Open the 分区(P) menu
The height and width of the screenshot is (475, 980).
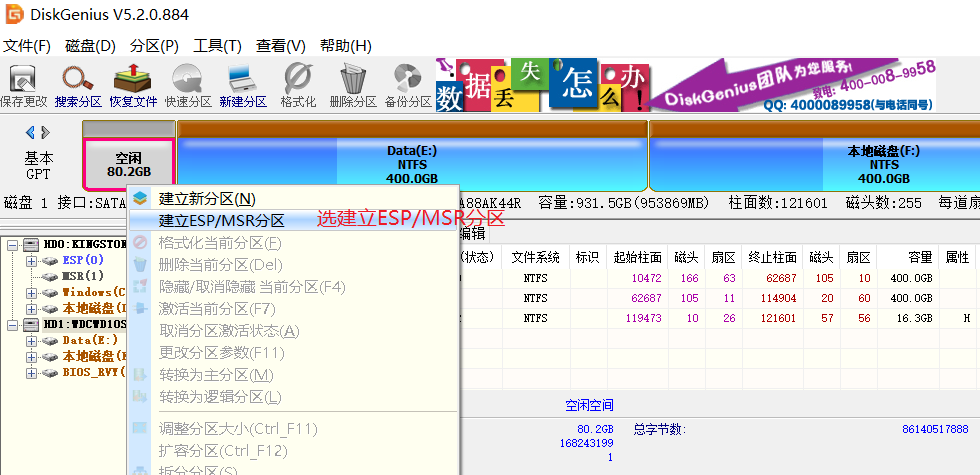[154, 46]
